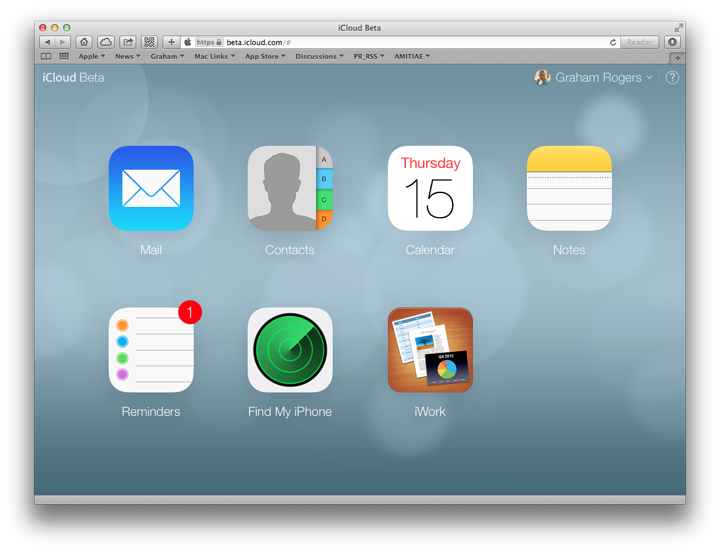Click the Find My iPhone label
Viewport: 720px width, 552px height.
pos(290,411)
